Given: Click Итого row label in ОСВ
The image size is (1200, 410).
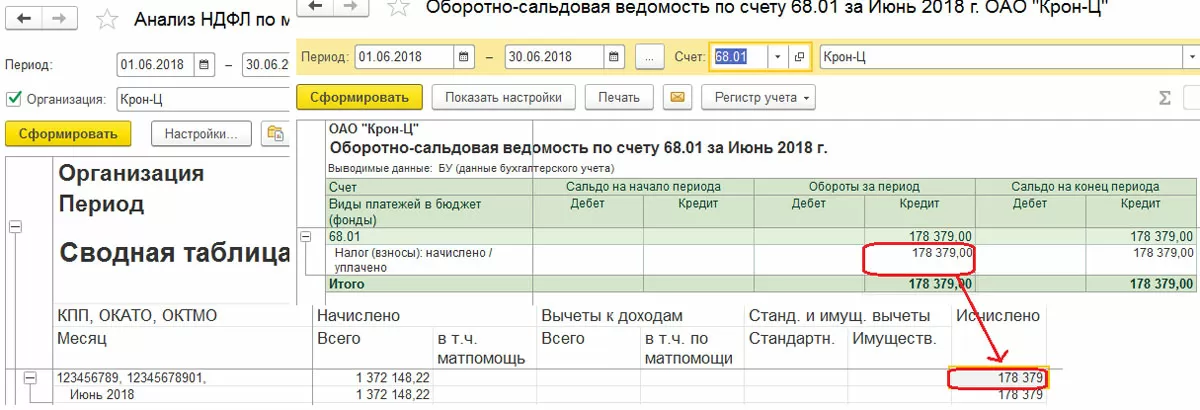Looking at the screenshot, I should 430,284.
